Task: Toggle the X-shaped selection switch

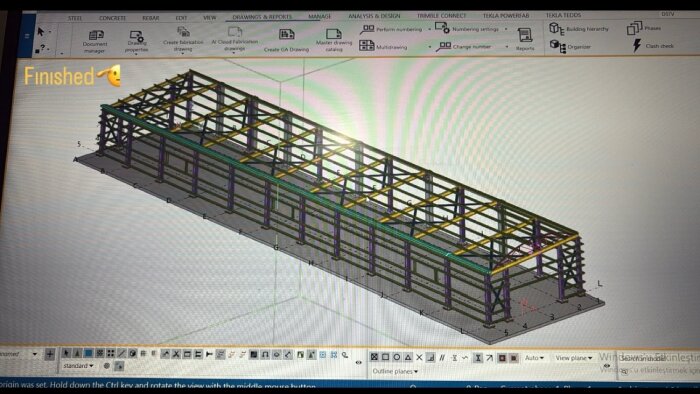Action: [176, 354]
